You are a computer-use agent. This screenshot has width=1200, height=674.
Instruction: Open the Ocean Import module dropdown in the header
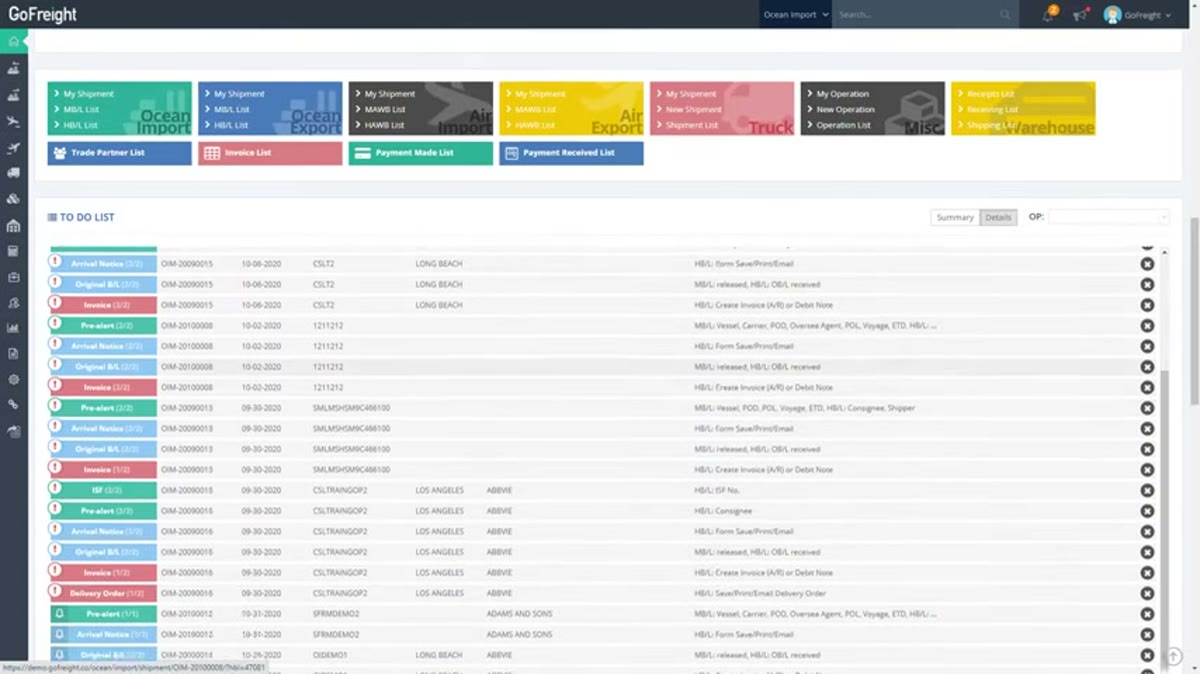point(796,15)
